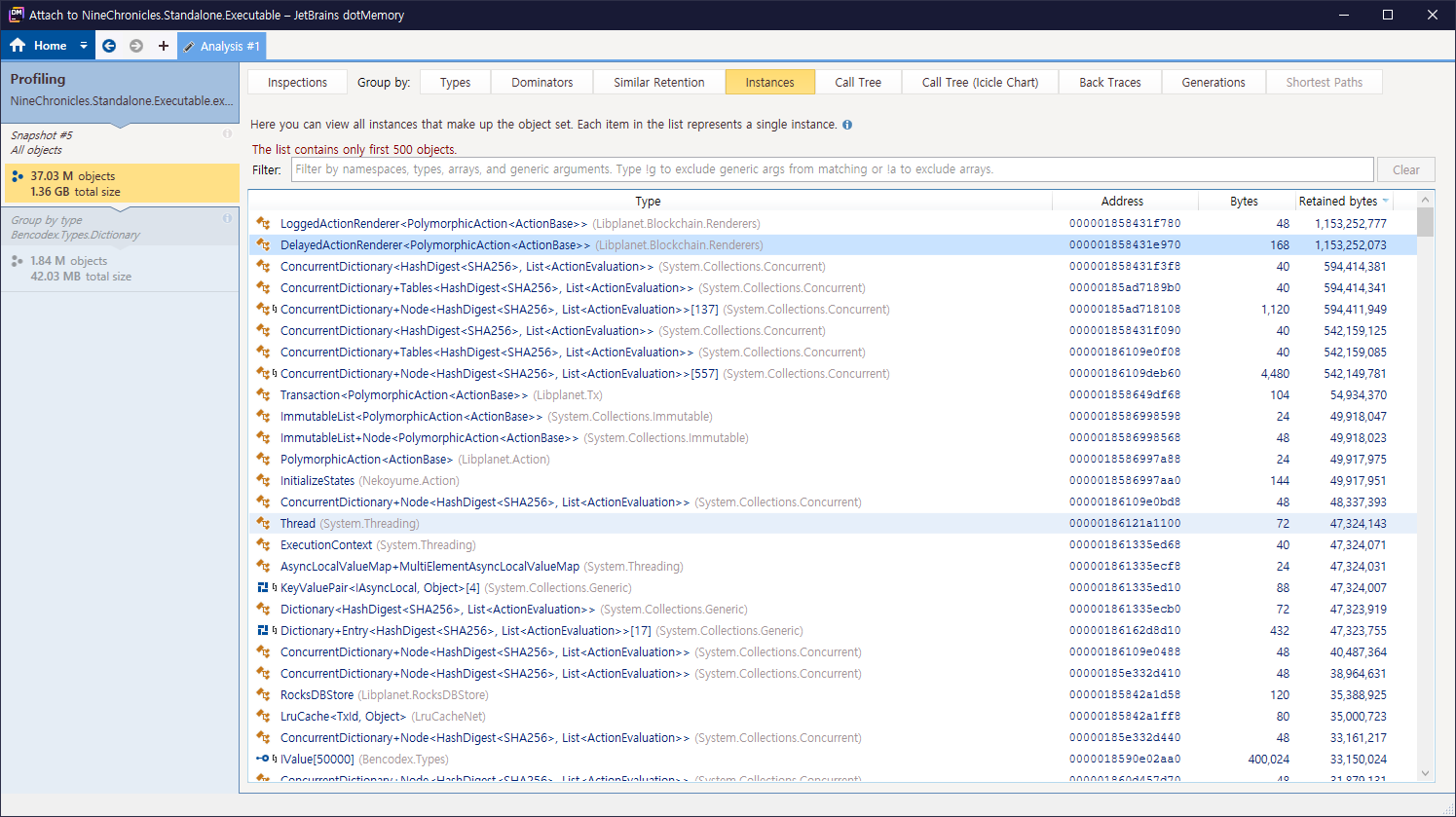Click icon of ConcurrentDictionary+Node[137] array row
The height and width of the screenshot is (817, 1456).
265,309
